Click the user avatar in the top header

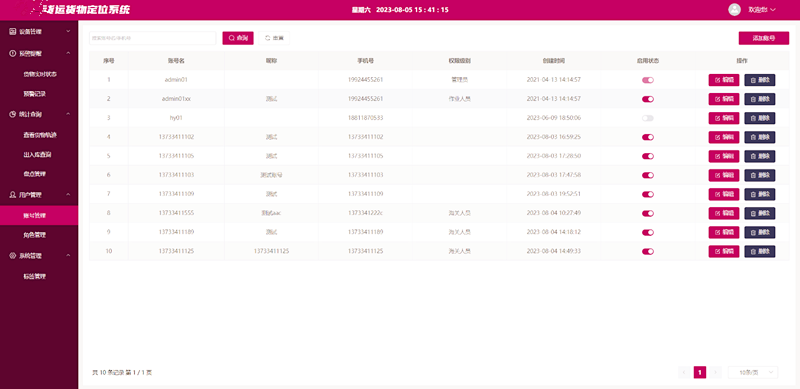(x=734, y=10)
